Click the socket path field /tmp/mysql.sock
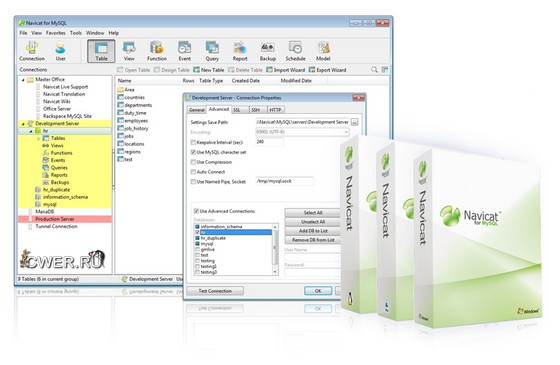 pyautogui.click(x=284, y=181)
